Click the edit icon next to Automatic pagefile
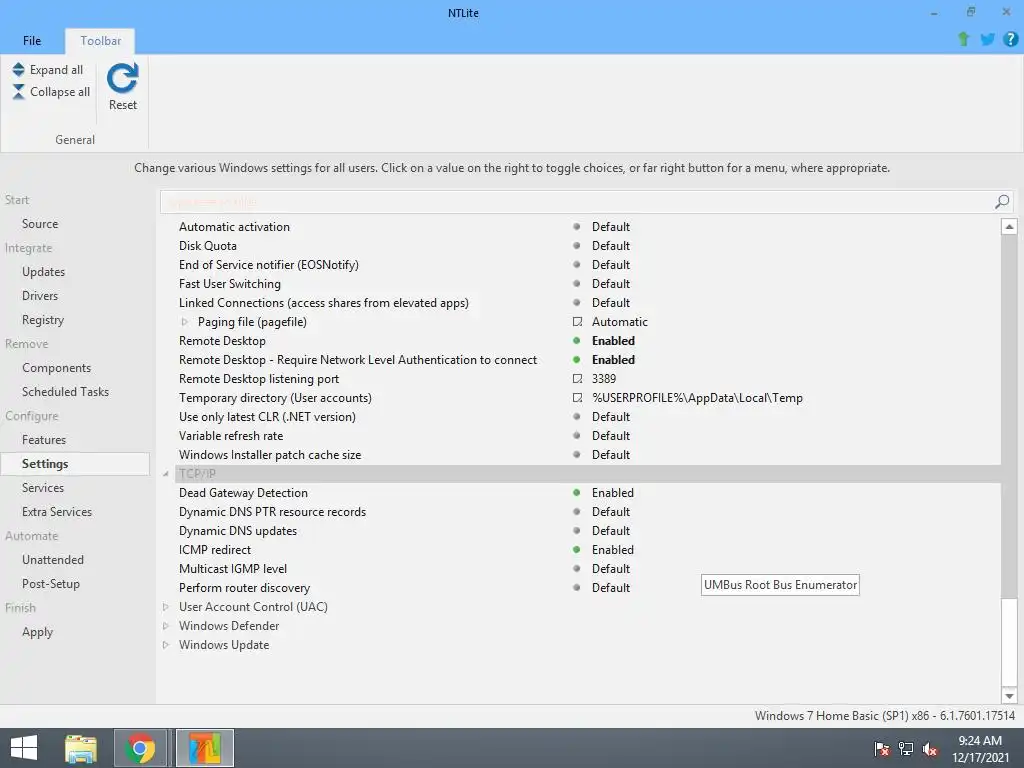Image resolution: width=1024 pixels, height=768 pixels. (577, 321)
